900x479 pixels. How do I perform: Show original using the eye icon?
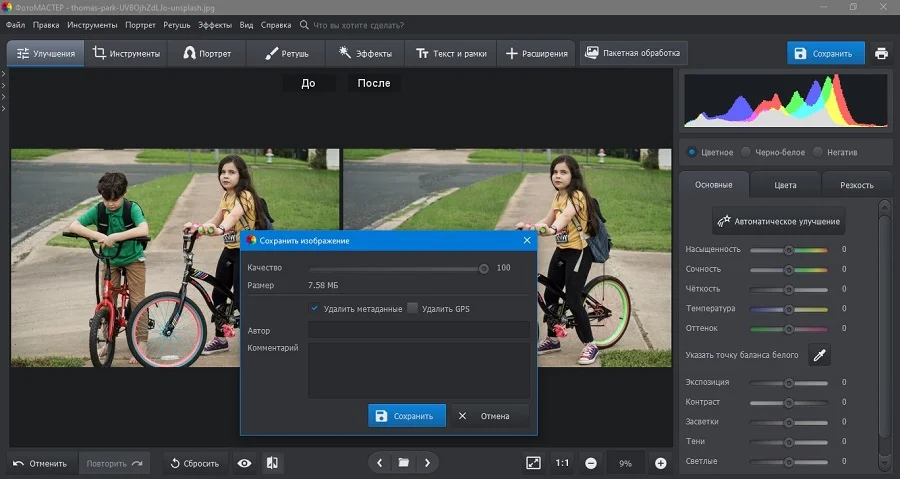coord(245,463)
